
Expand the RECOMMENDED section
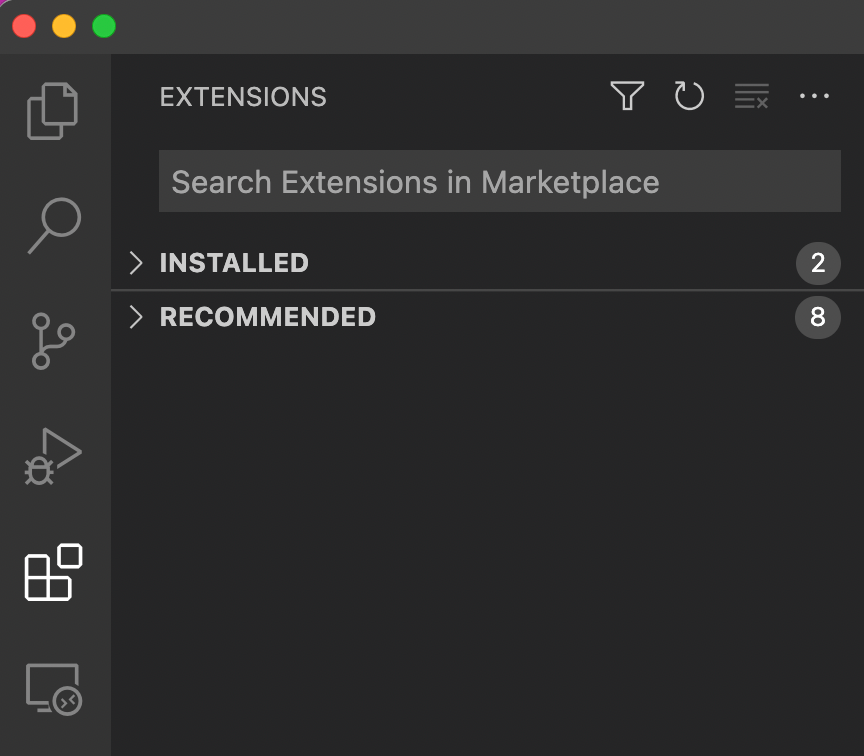136,317
